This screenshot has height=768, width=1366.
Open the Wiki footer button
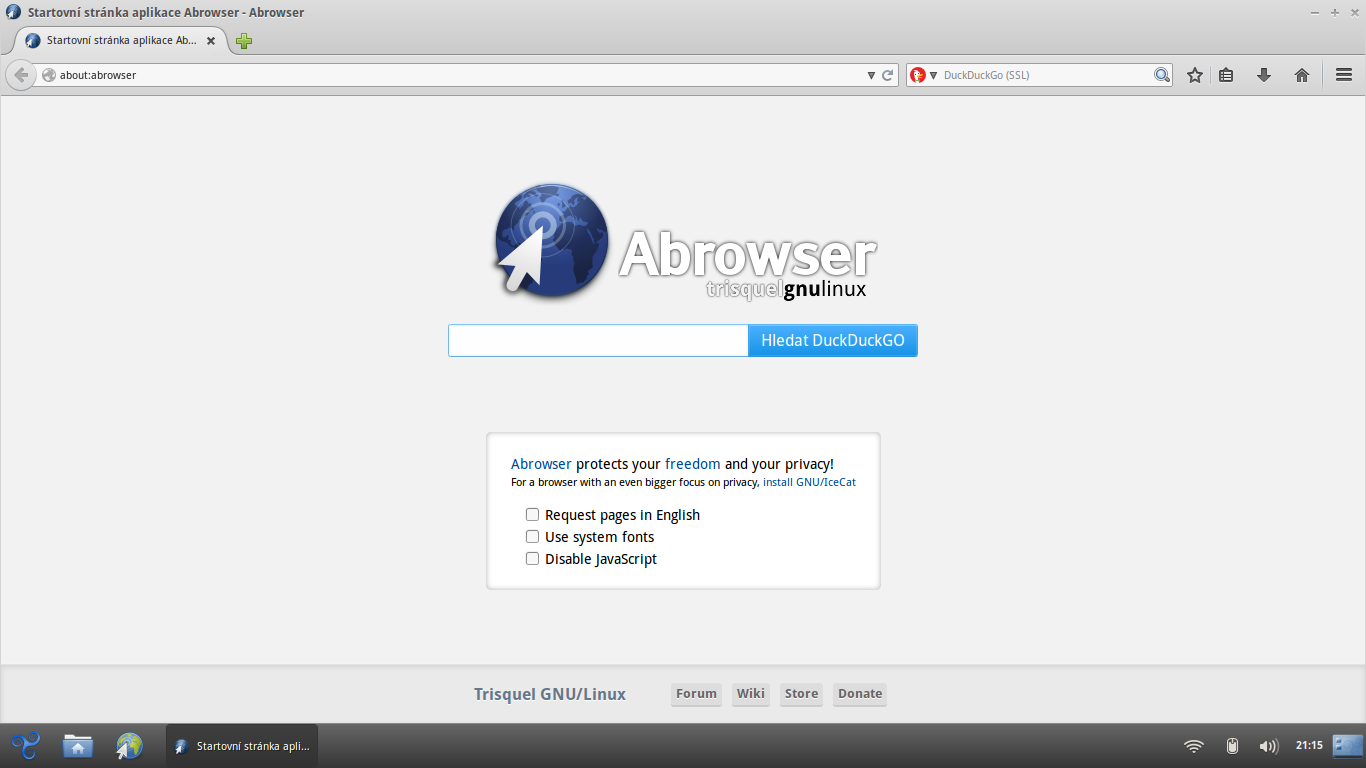click(751, 694)
